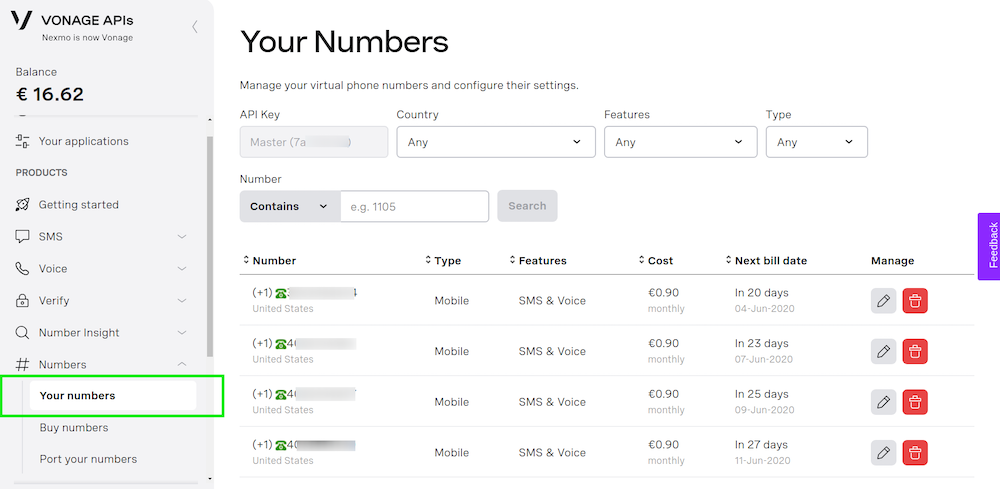Viewport: 1000px width, 489px height.
Task: Edit the number billed 04-Jun-2020
Action: [x=883, y=300]
